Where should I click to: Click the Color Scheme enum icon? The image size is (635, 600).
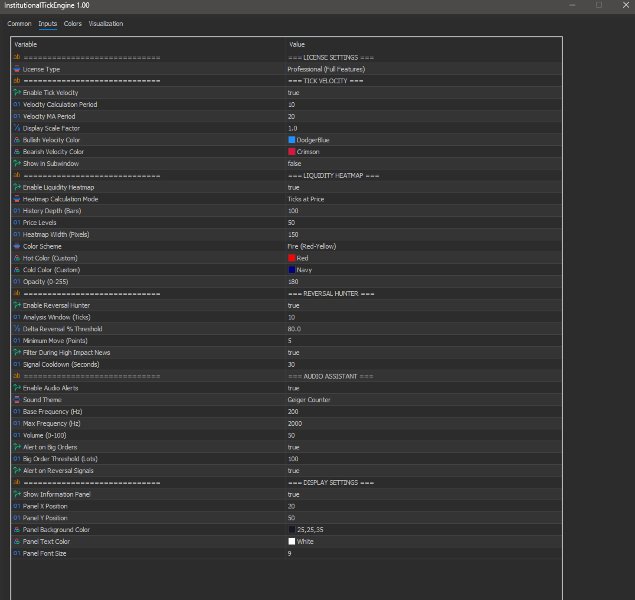click(17, 246)
